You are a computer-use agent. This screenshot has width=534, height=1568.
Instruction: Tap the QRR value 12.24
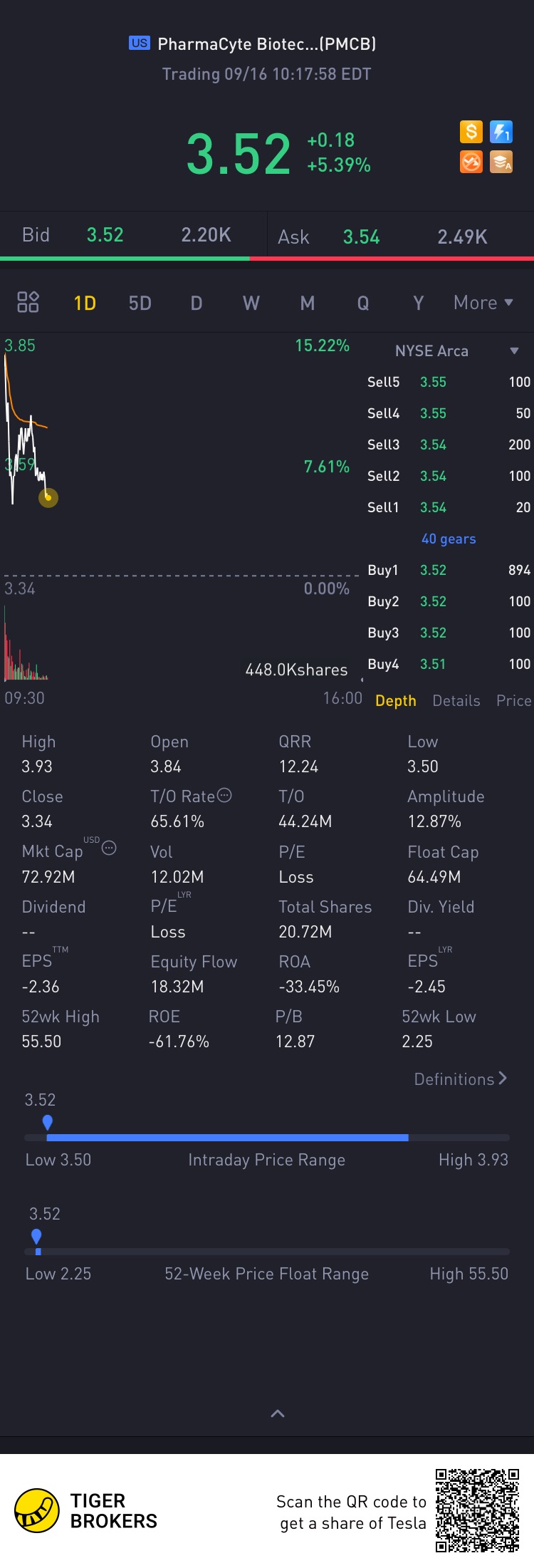(298, 767)
